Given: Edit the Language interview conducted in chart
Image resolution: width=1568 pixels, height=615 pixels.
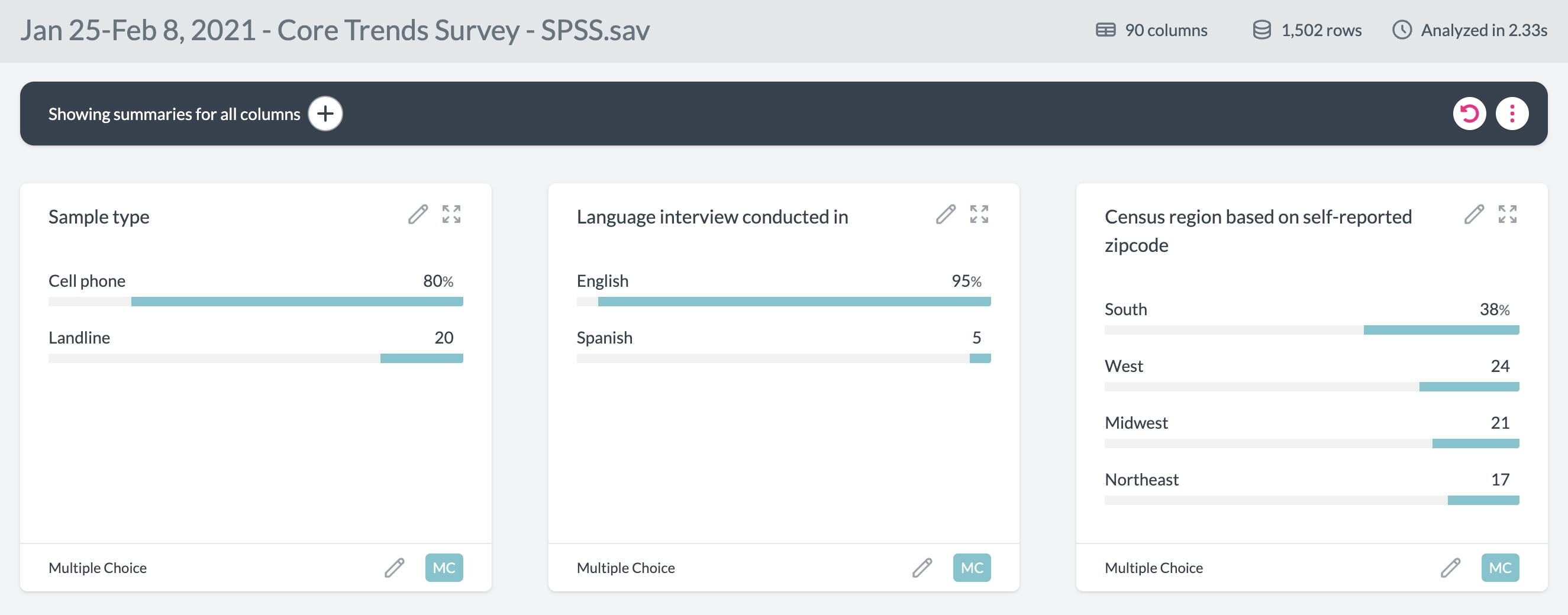Looking at the screenshot, I should point(946,215).
